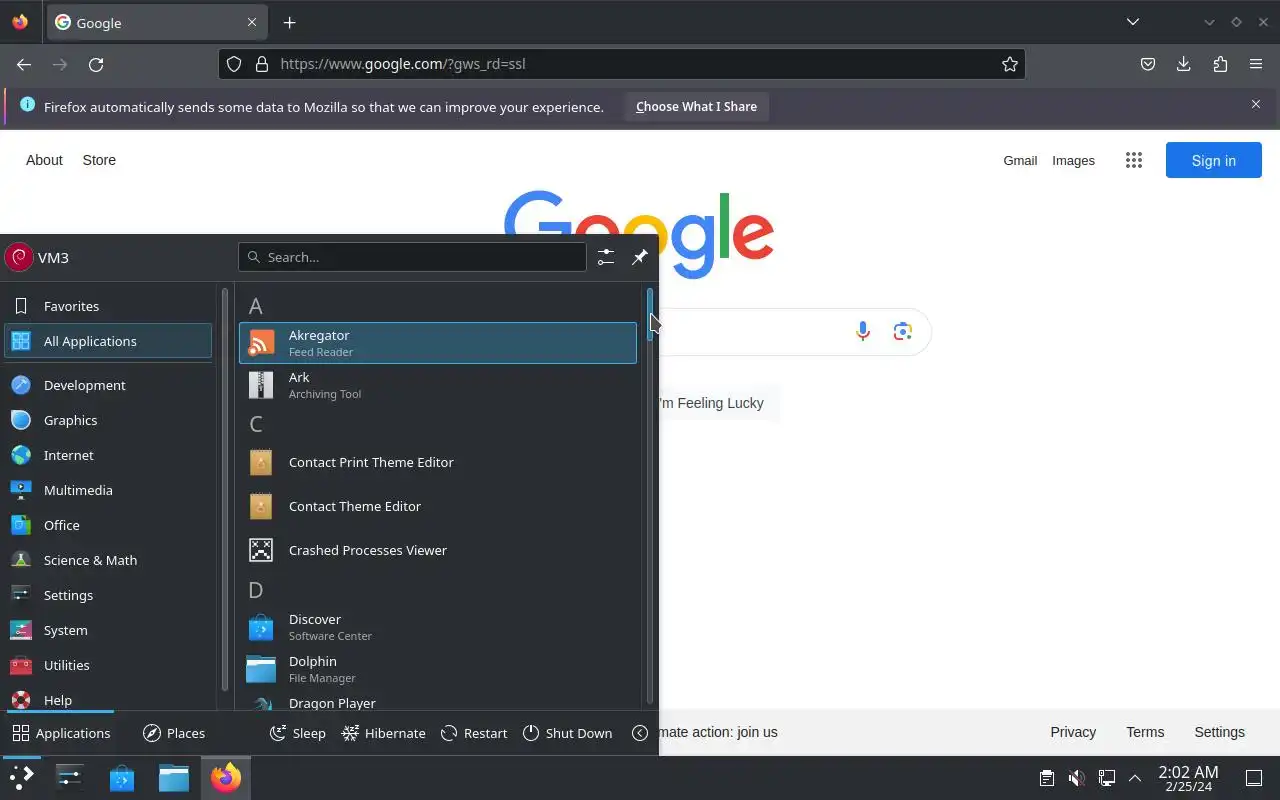1280x800 pixels.
Task: Select the Multimedia category
Action: [108, 490]
